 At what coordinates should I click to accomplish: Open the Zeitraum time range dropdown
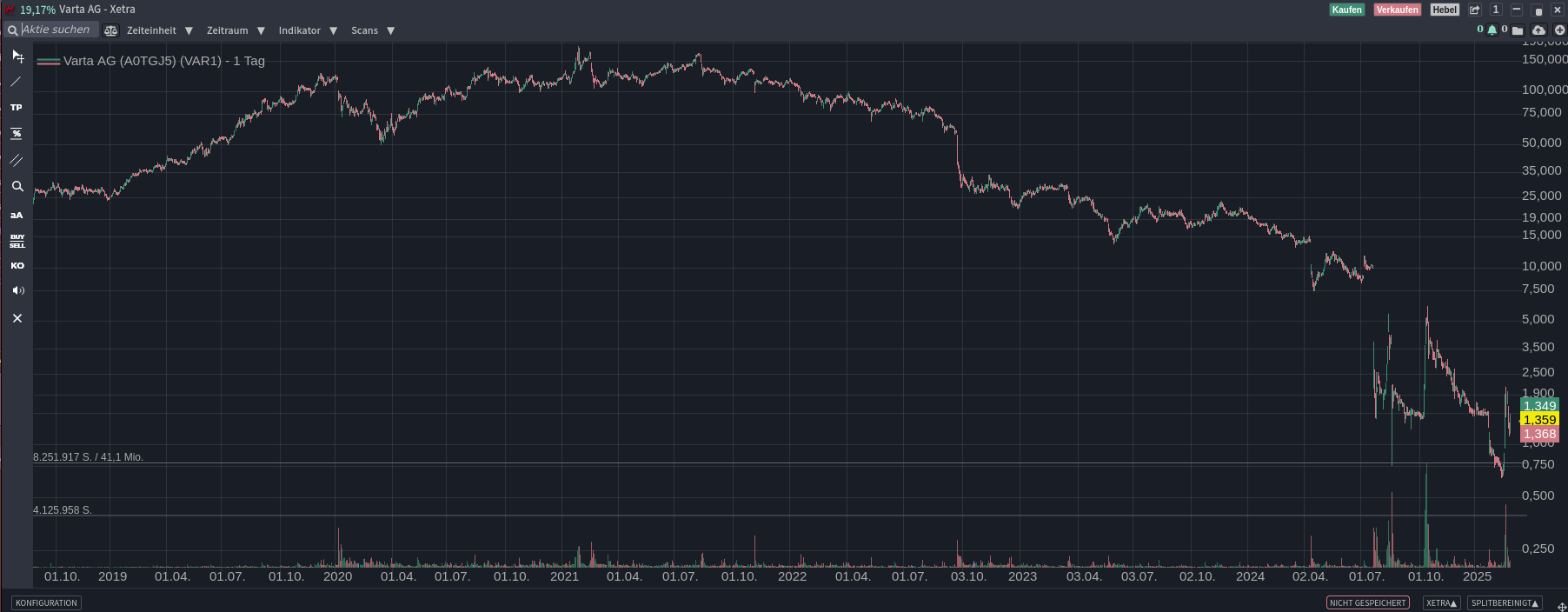pos(235,30)
